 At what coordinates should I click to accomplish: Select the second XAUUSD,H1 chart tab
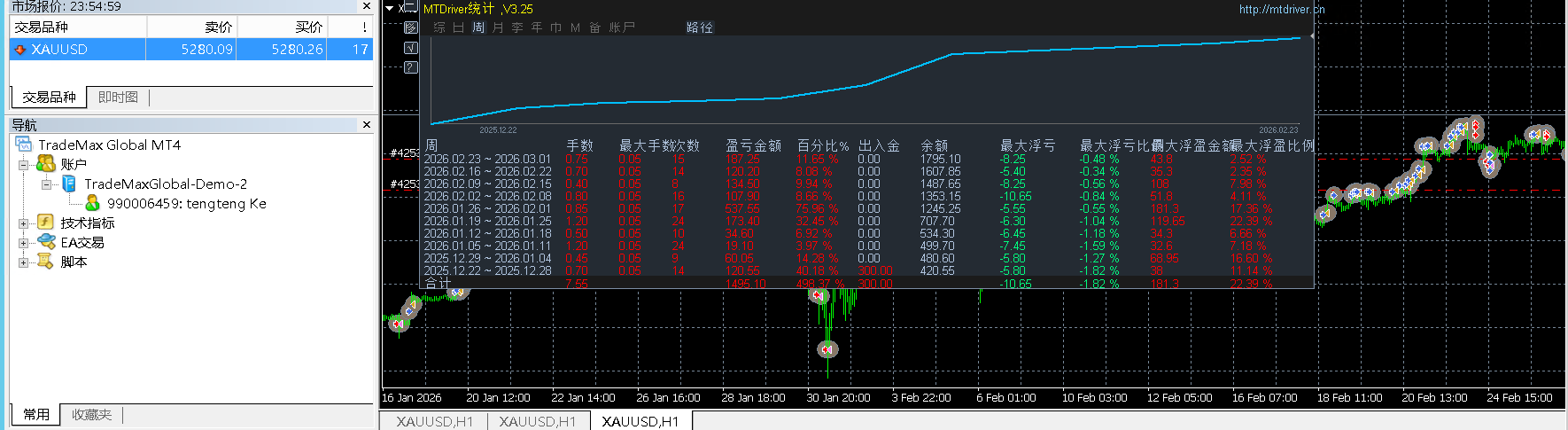click(538, 421)
